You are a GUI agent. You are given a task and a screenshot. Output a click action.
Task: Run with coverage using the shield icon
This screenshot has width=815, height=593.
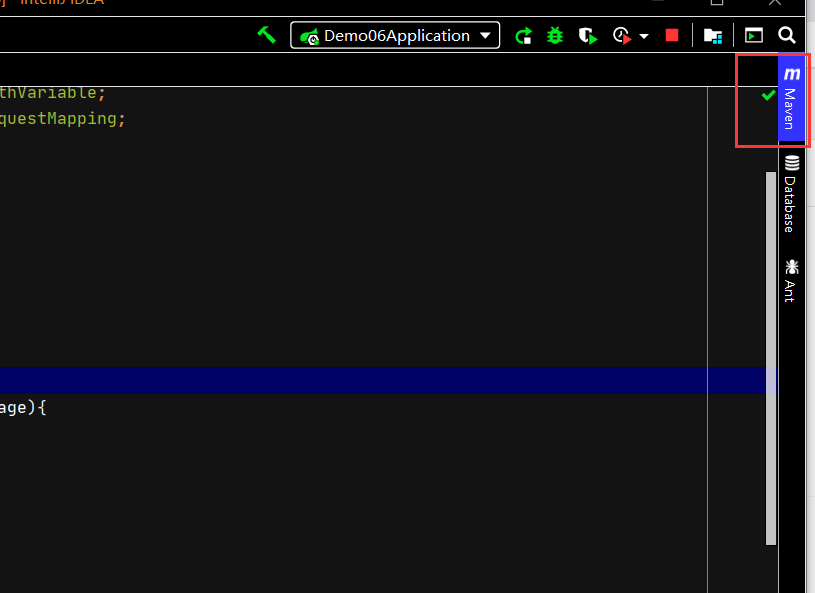tap(588, 36)
